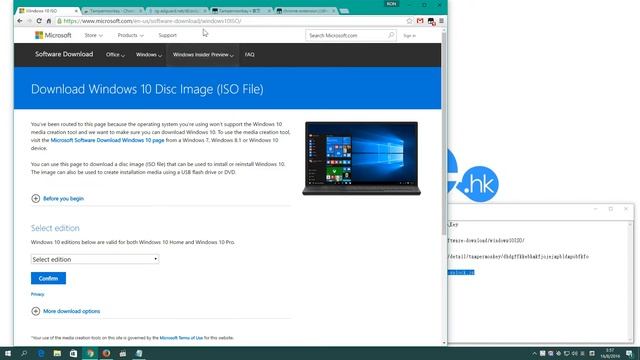Switch to the Windows 10 ISO tab
Image resolution: width=640 pixels, height=360 pixels.
tap(46, 11)
